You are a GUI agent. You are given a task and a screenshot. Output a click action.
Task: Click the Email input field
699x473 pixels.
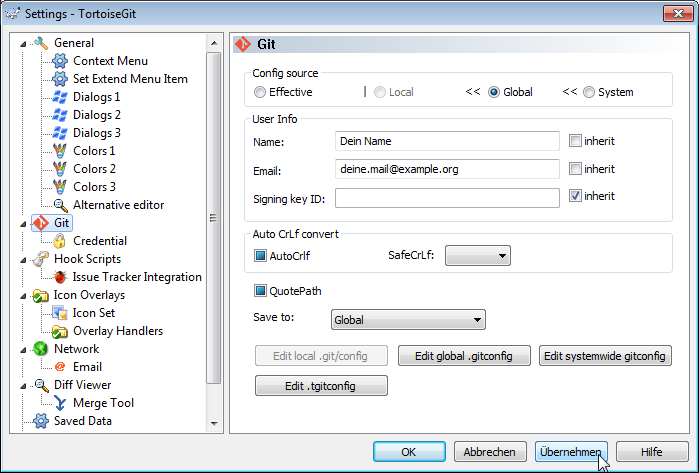click(x=446, y=169)
